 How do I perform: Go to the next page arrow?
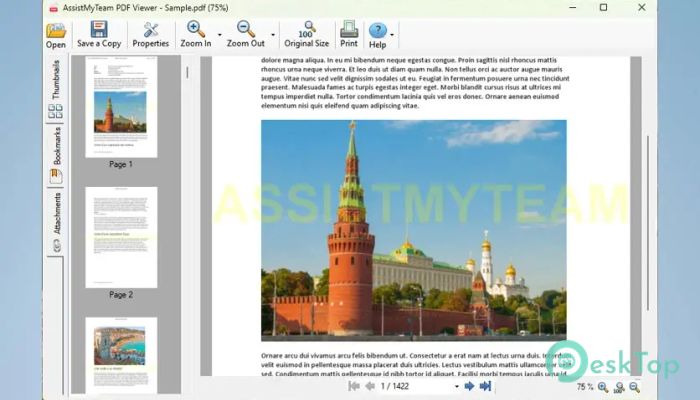pos(469,386)
